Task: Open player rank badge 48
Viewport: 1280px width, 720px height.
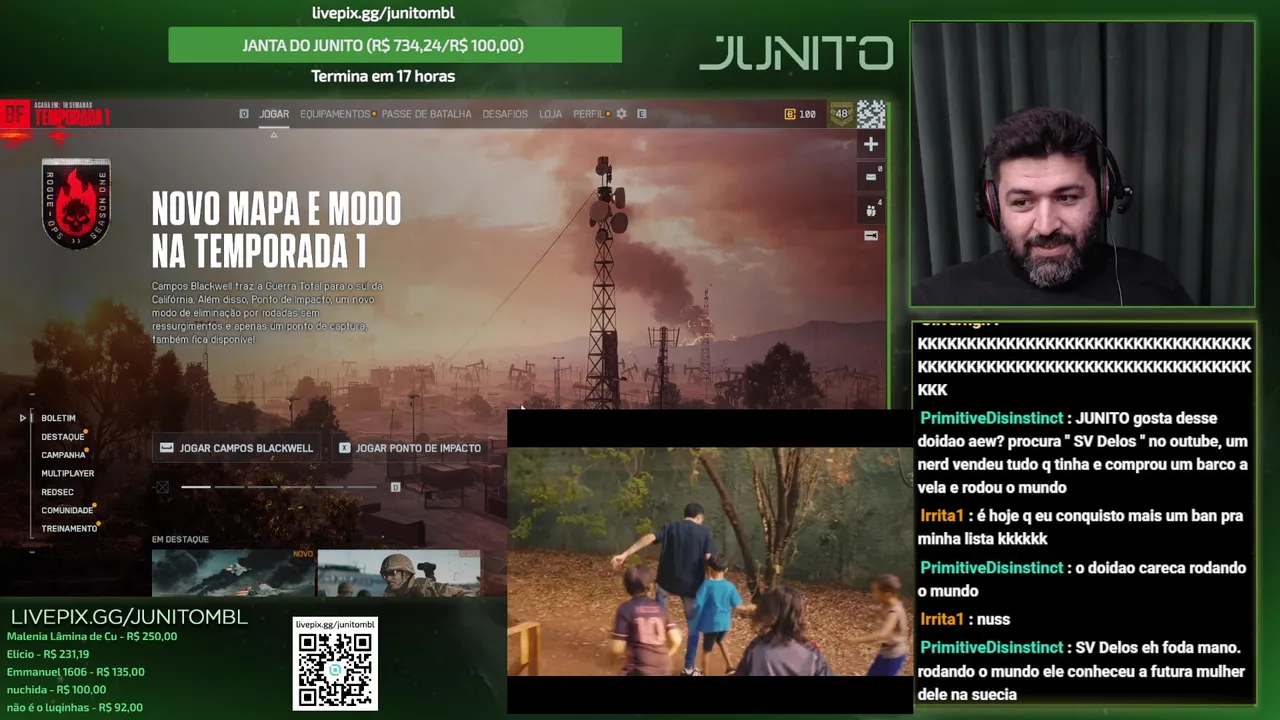Action: tap(841, 114)
